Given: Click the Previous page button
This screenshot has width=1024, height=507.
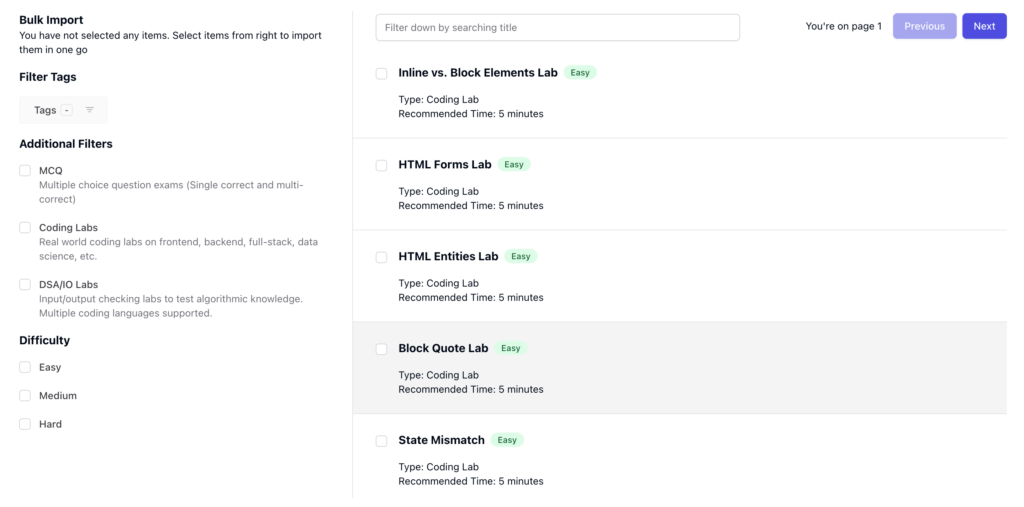Looking at the screenshot, I should (925, 26).
